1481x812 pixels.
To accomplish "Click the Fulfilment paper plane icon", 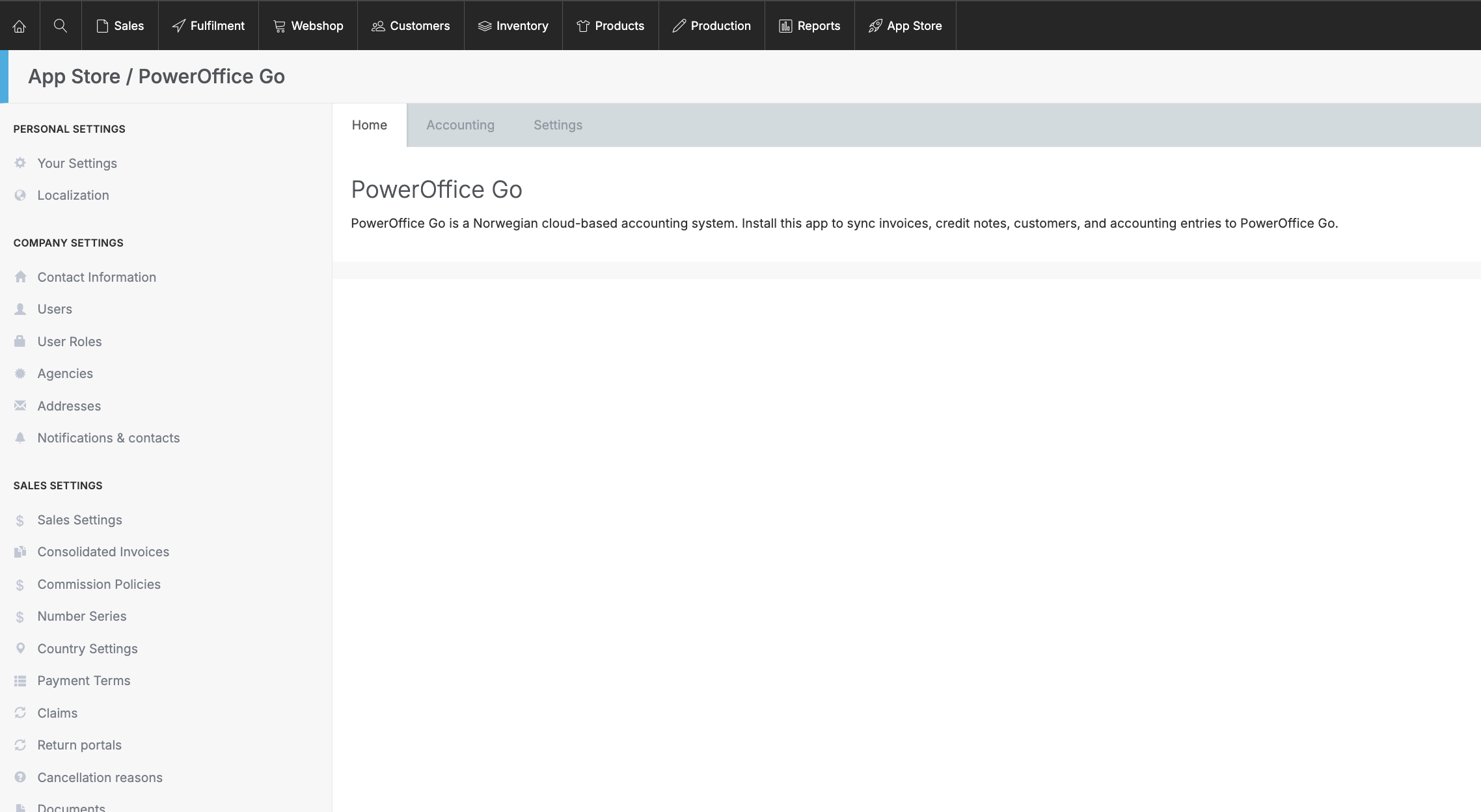I will tap(179, 26).
